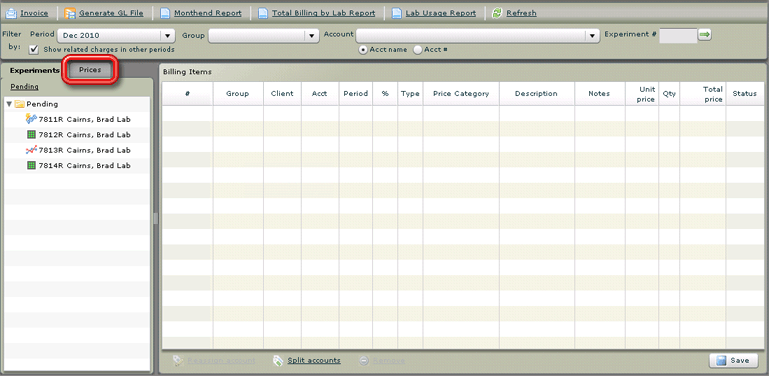
Task: Click the Status column header
Action: (744, 94)
